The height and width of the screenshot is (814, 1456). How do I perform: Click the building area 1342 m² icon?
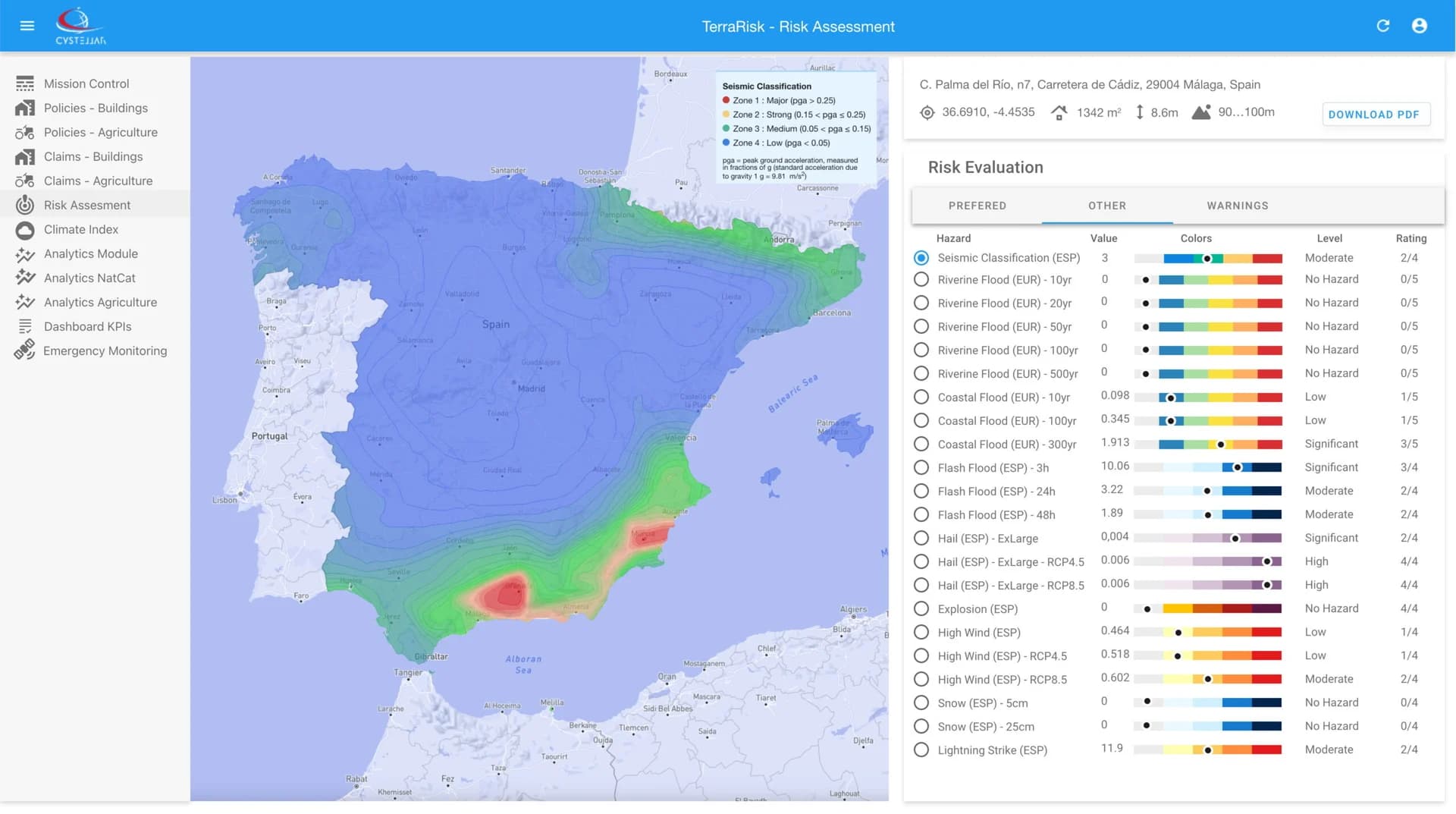click(1059, 112)
